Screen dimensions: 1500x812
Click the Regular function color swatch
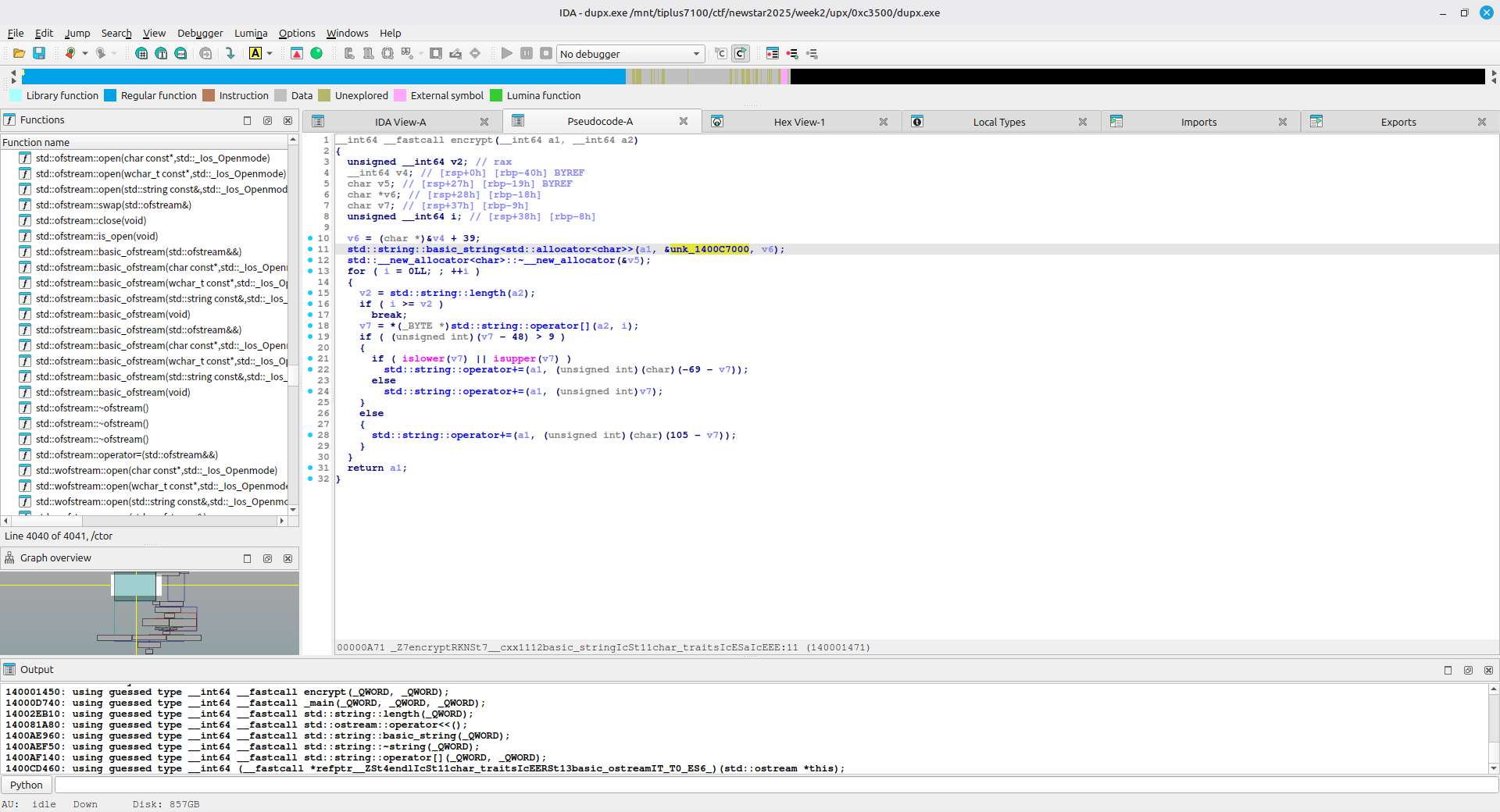pyautogui.click(x=110, y=95)
